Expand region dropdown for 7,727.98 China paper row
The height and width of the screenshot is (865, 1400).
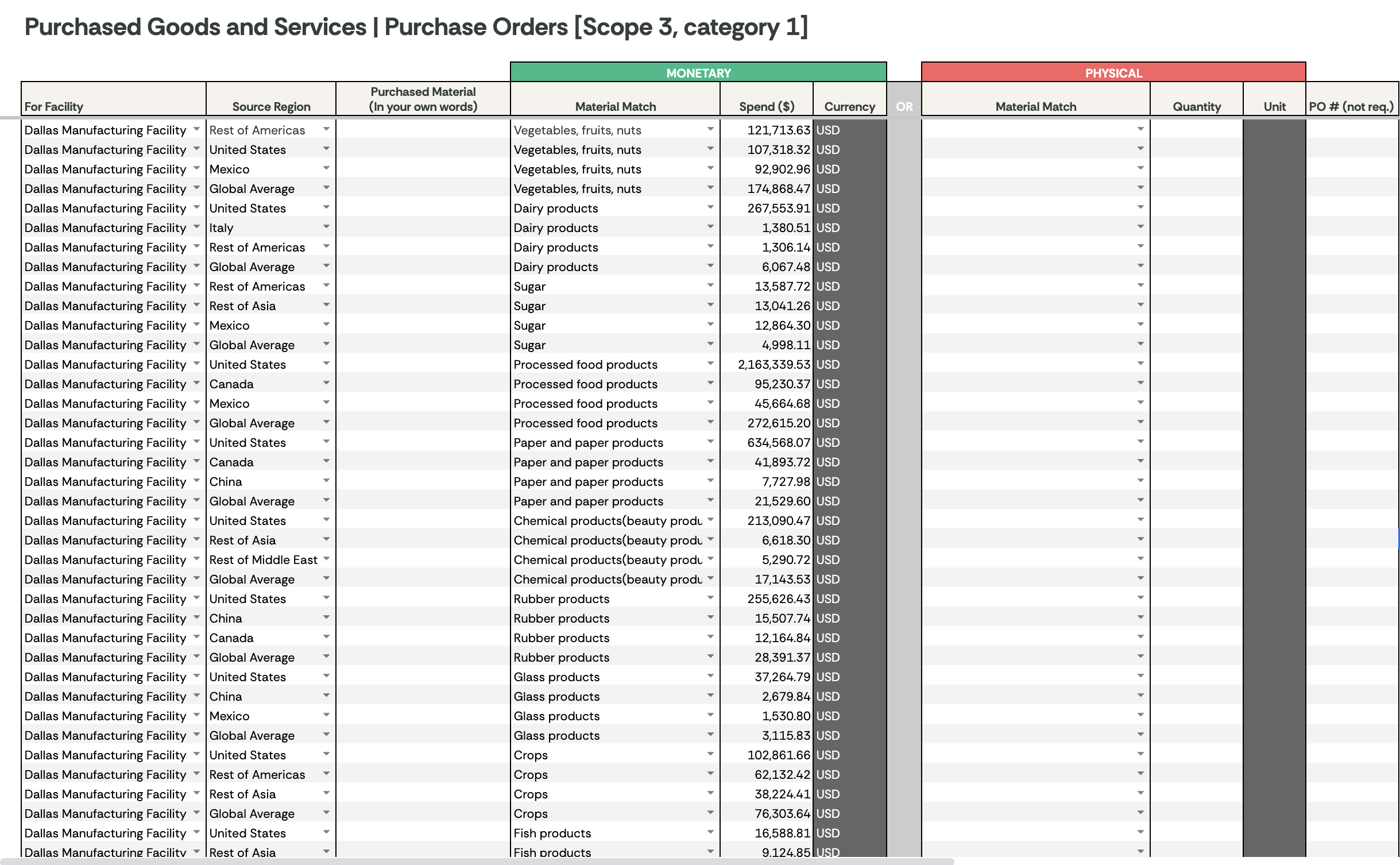click(326, 481)
